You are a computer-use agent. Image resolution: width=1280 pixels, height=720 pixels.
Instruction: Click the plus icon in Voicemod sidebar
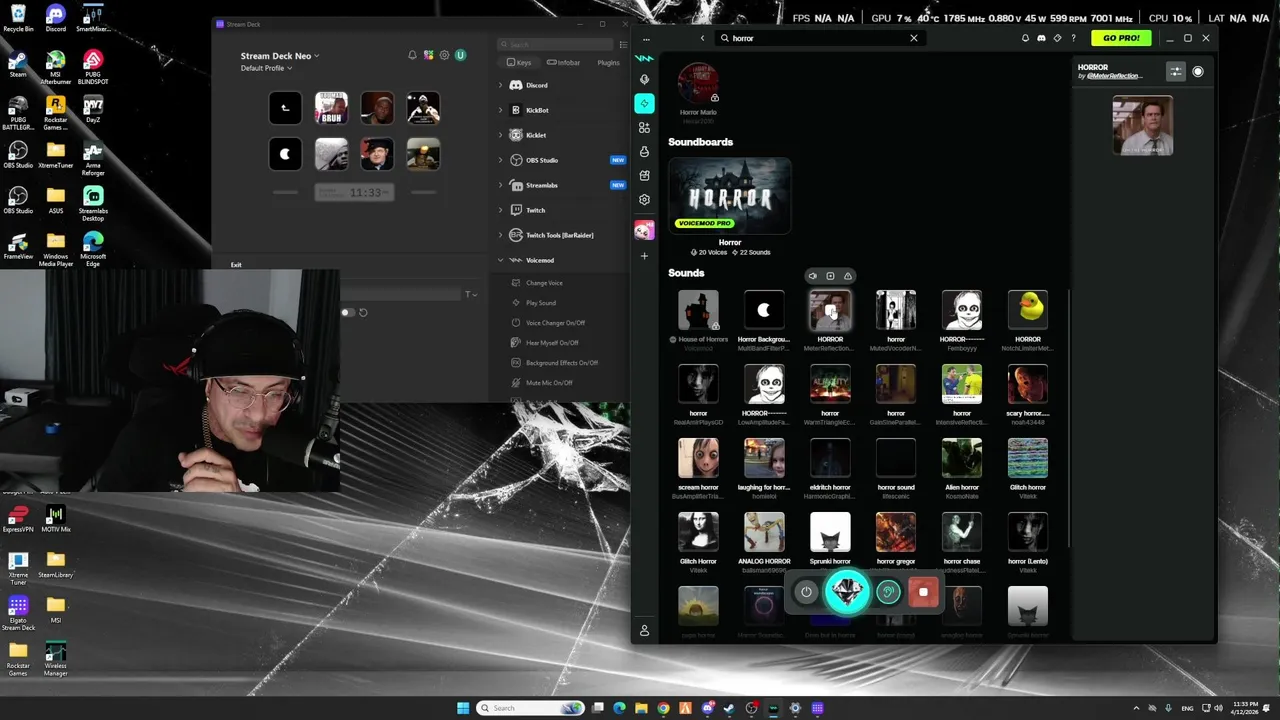pos(645,256)
